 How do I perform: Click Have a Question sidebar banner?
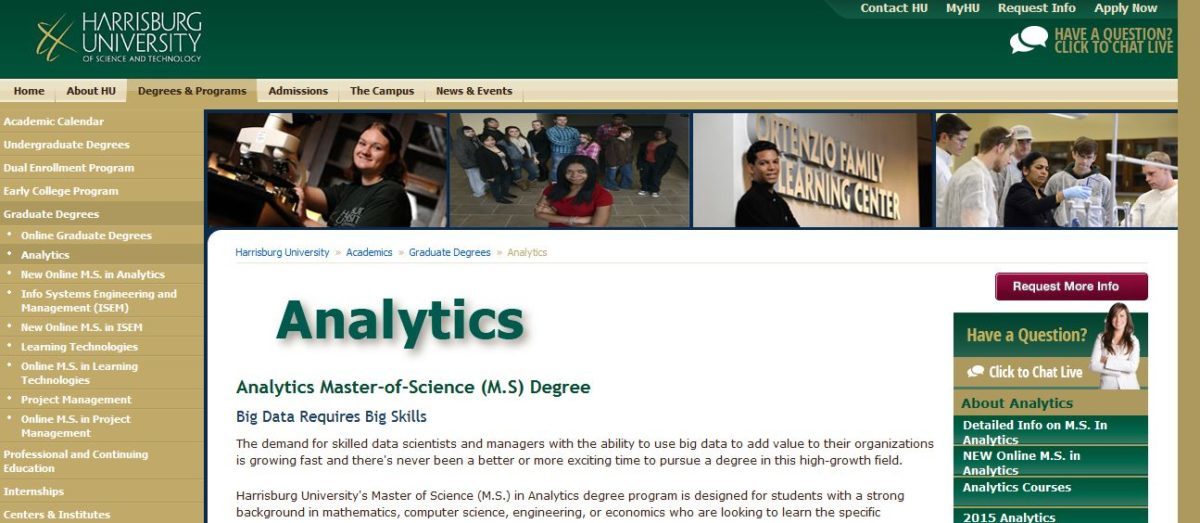click(1027, 335)
